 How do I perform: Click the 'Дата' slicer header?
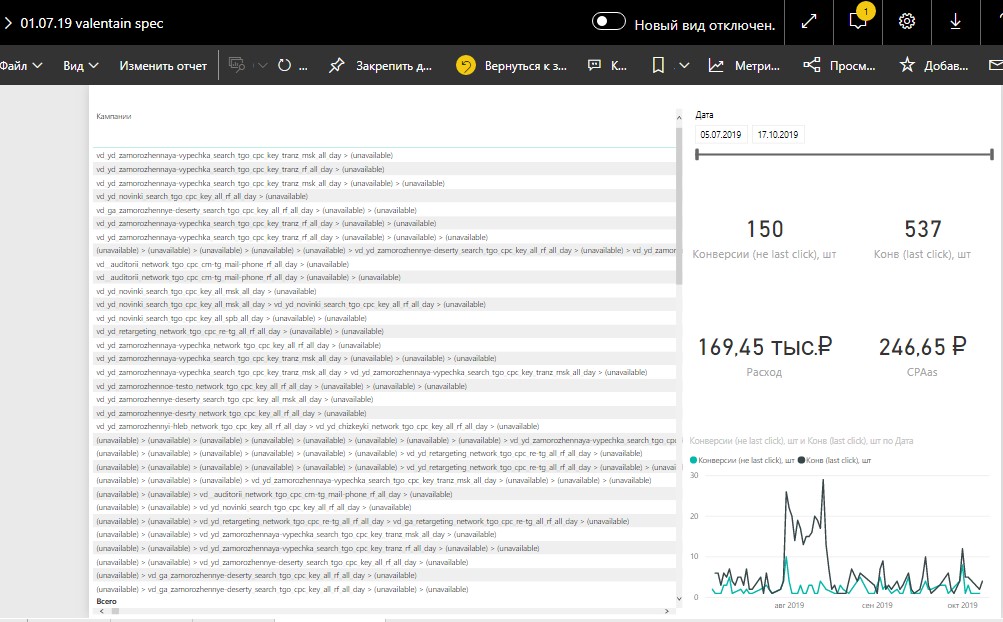pos(704,115)
